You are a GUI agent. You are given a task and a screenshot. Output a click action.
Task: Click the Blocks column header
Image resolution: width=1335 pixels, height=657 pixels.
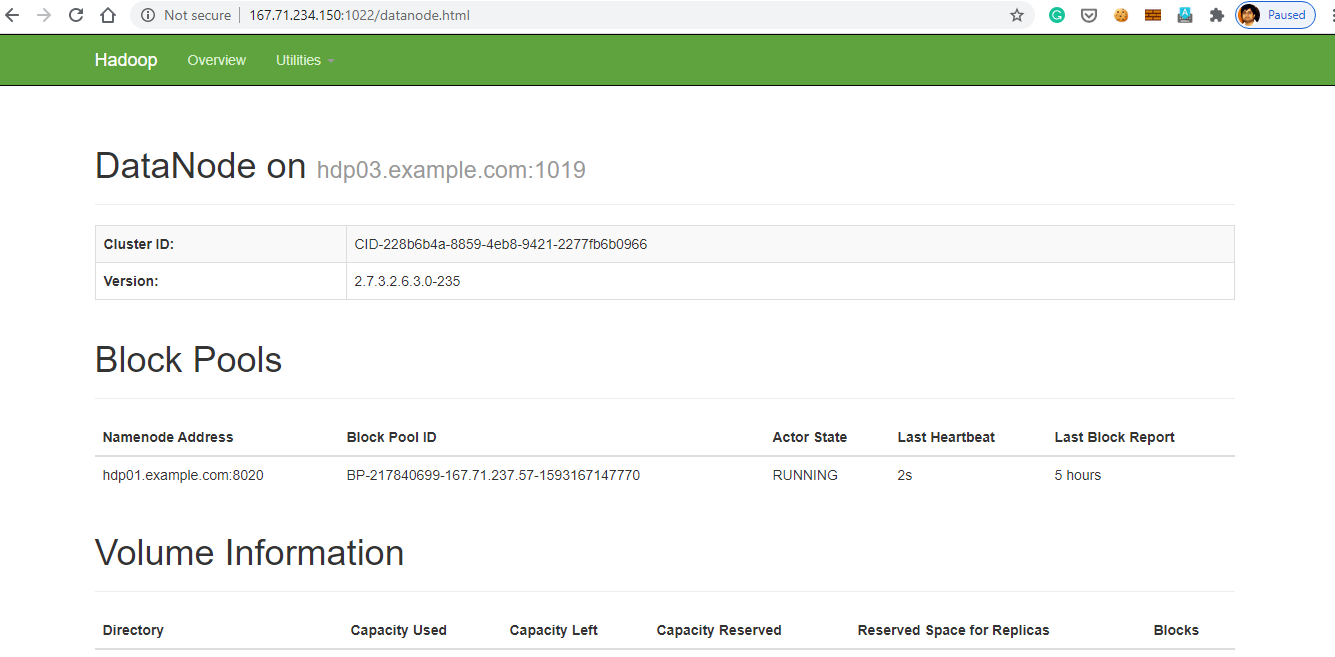coord(1176,630)
